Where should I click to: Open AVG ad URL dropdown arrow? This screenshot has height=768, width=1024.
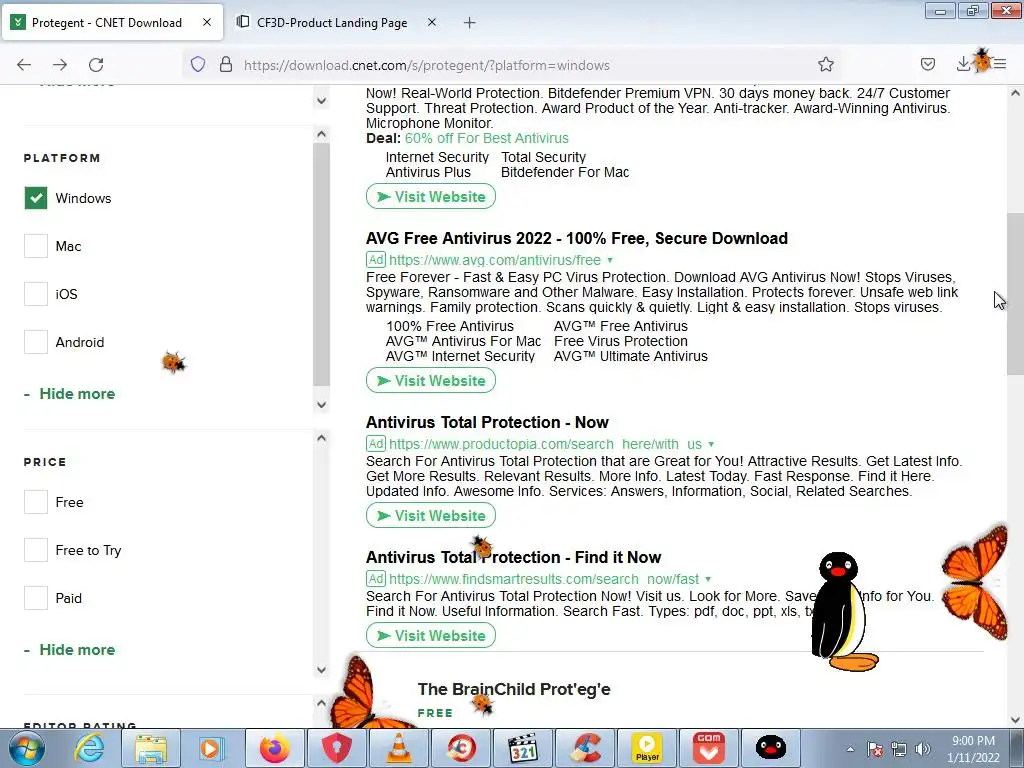pyautogui.click(x=610, y=260)
